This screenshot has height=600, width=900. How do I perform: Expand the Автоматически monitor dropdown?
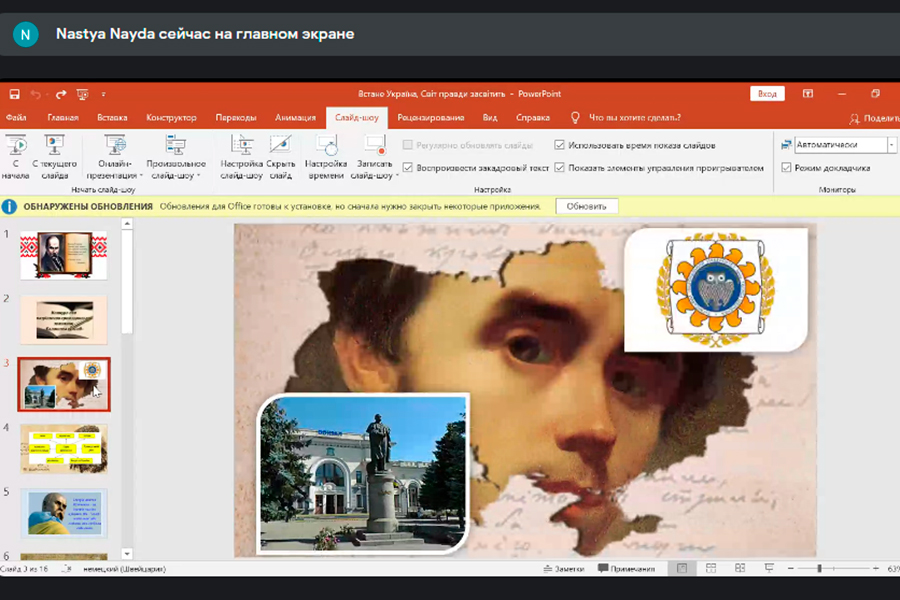point(891,145)
